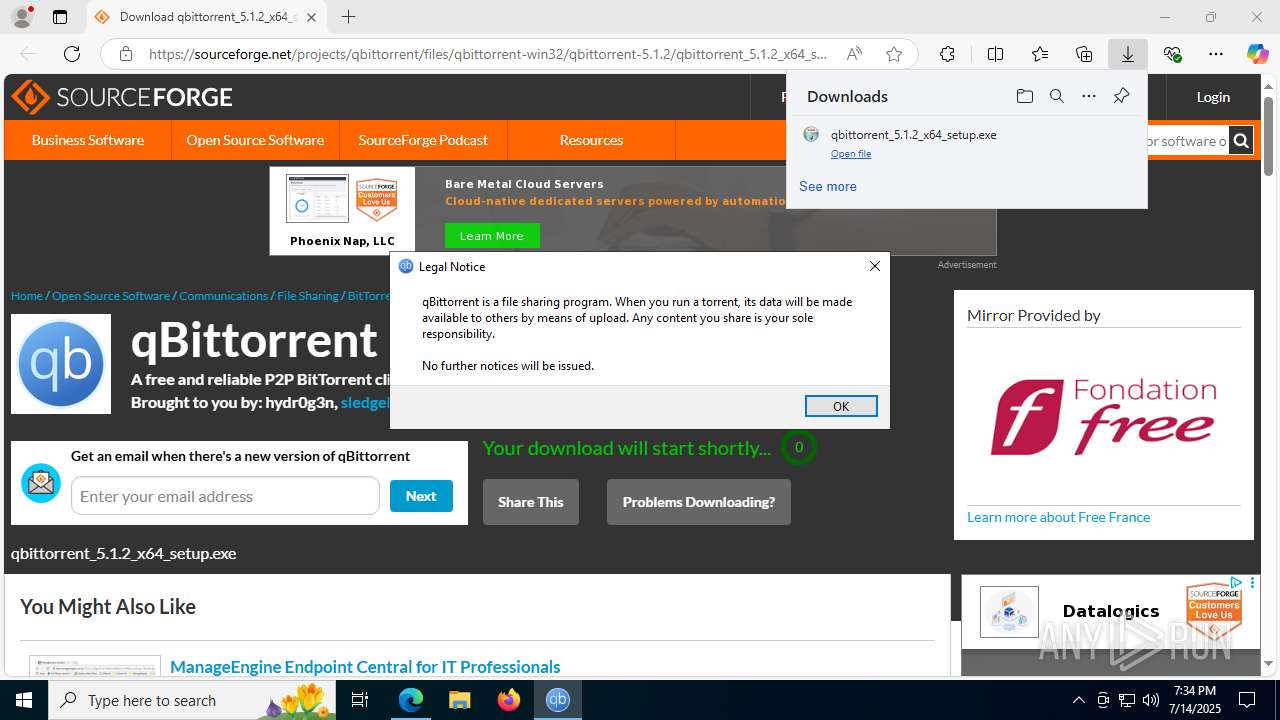Open the Extensions puzzle icon

point(947,54)
